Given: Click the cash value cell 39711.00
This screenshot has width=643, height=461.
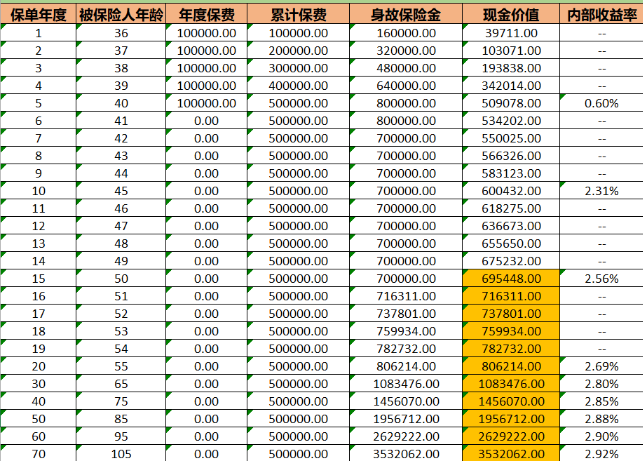Looking at the screenshot, I should (511, 33).
